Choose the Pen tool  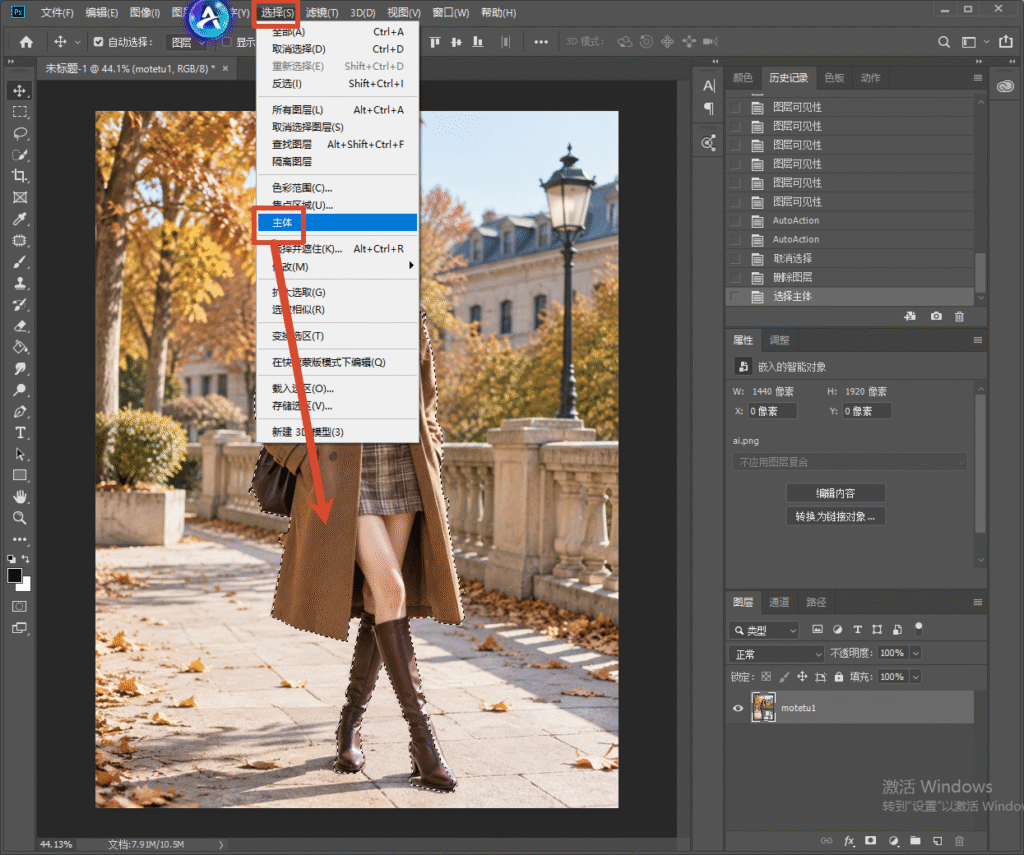(20, 411)
